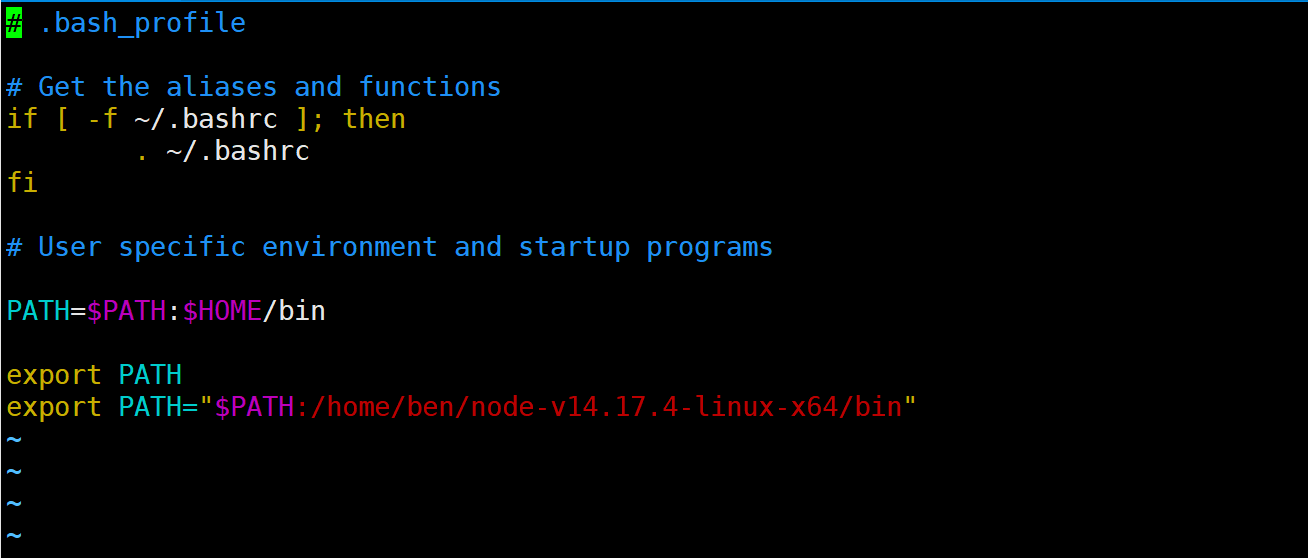
Task: Click the first 'export' keyword
Action: (54, 375)
